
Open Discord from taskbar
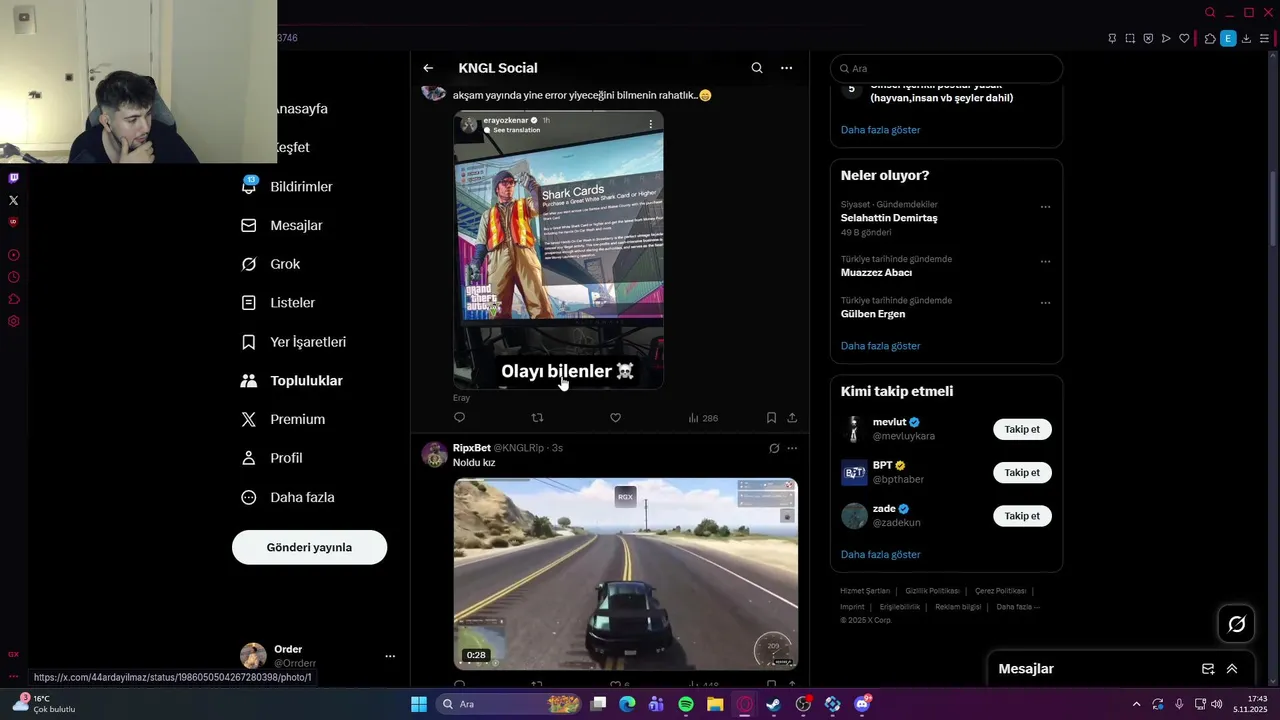(862, 704)
